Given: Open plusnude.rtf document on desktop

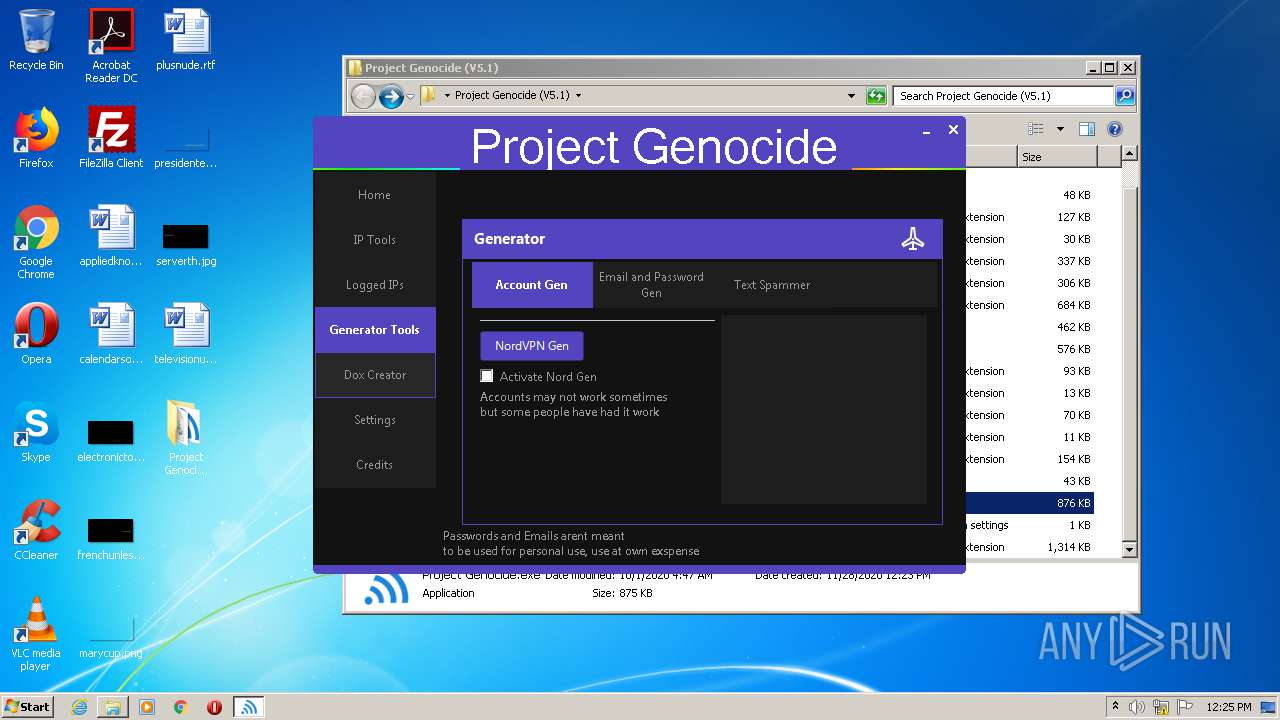Looking at the screenshot, I should 186,40.
